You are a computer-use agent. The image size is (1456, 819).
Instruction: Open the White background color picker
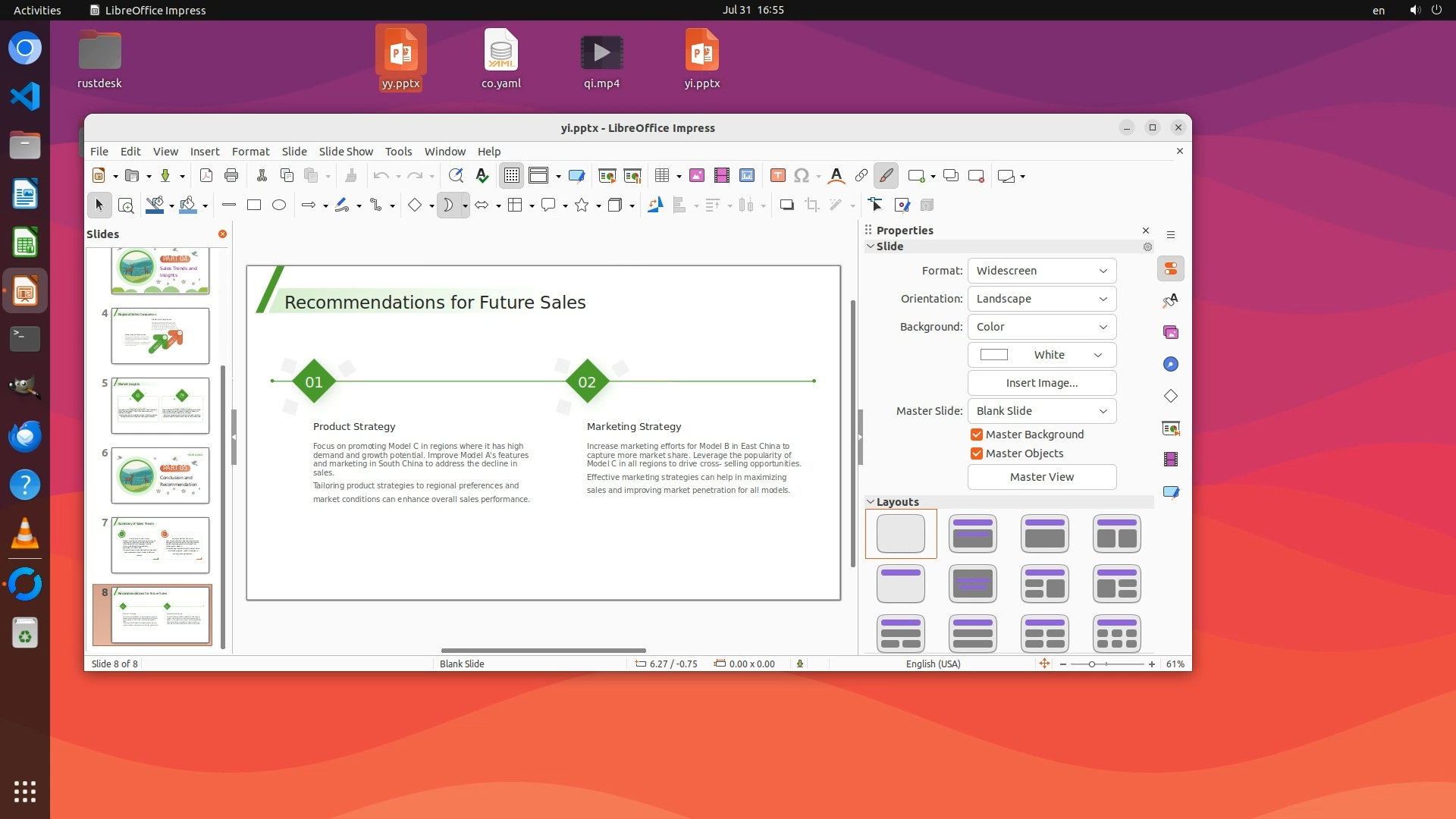(x=1041, y=355)
